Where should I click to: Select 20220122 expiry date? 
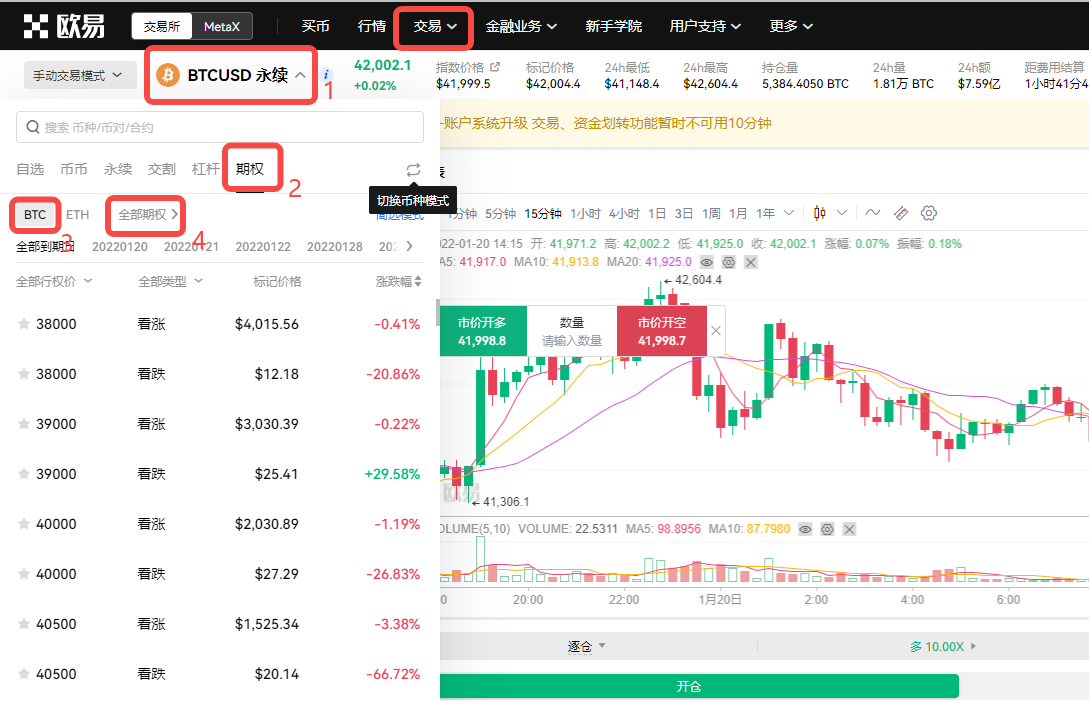263,247
